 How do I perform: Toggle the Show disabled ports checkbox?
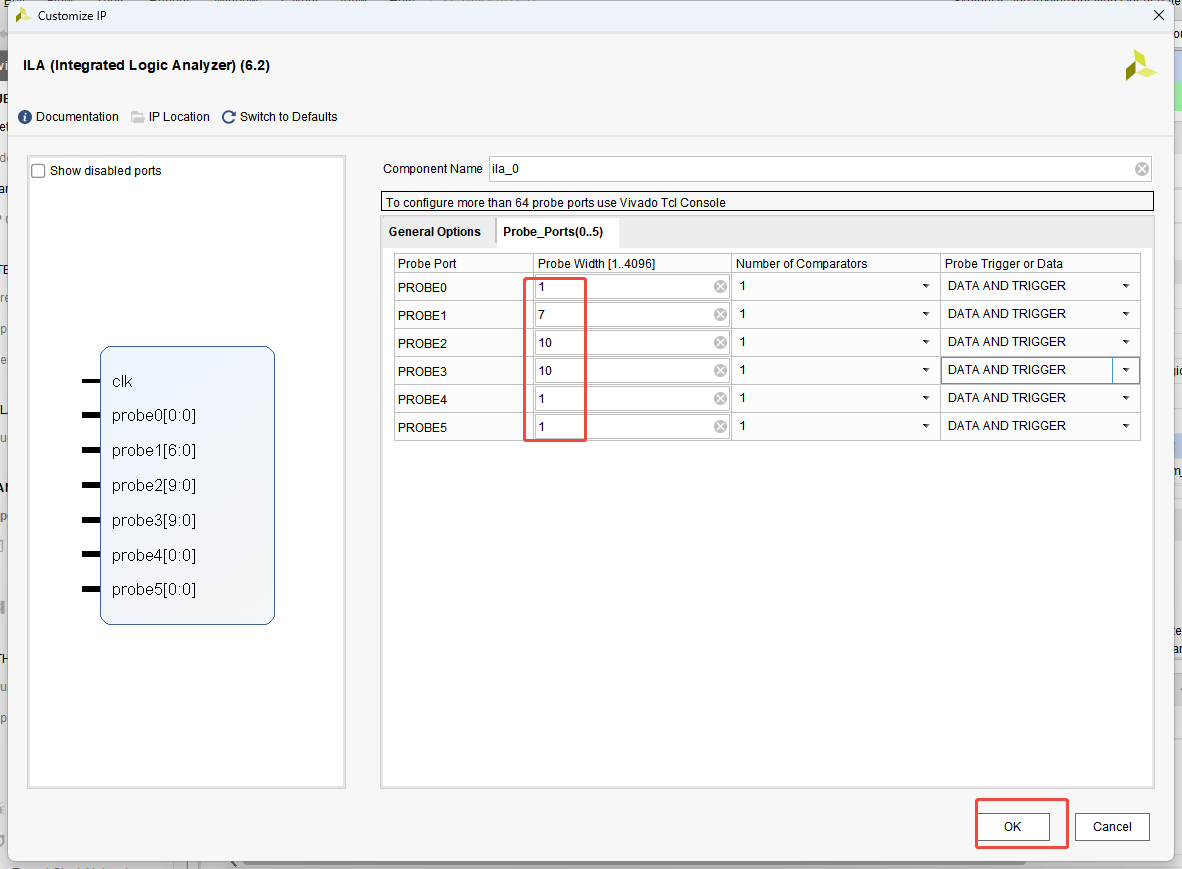coord(38,171)
